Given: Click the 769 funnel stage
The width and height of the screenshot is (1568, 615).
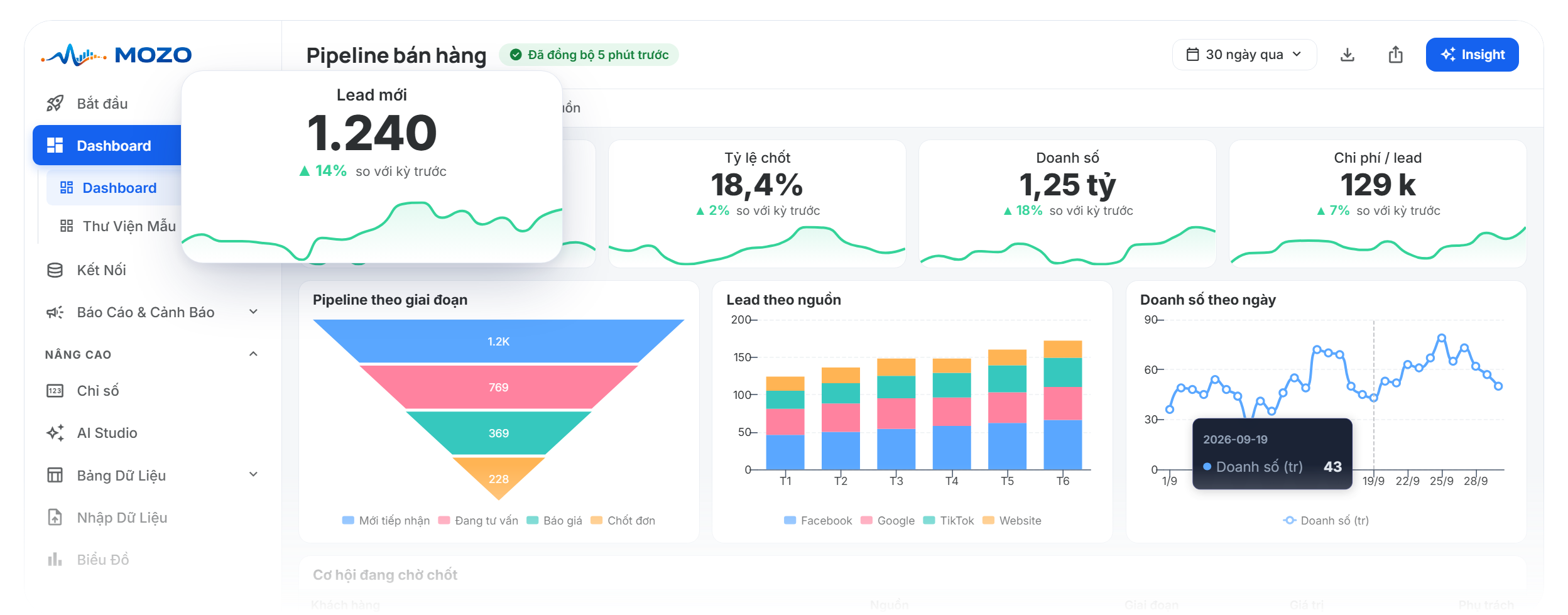Looking at the screenshot, I should click(499, 387).
